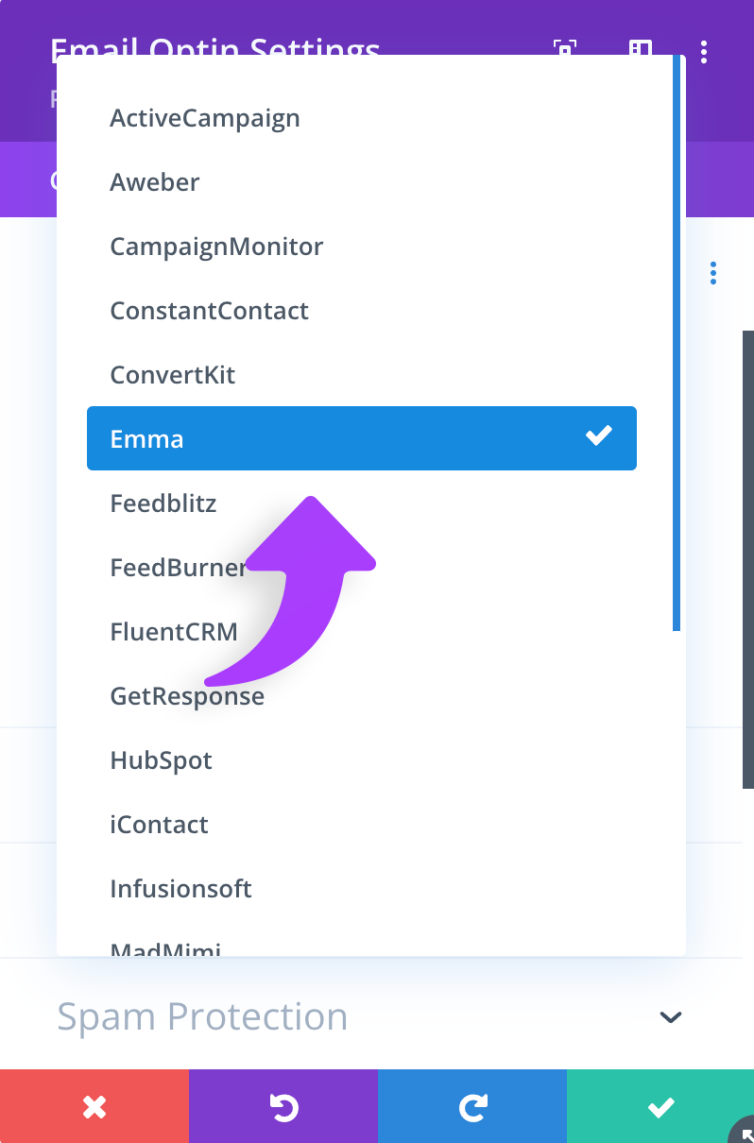Image resolution: width=754 pixels, height=1143 pixels.
Task: Open the blue three-dot options menu near the list
Action: coord(713,272)
